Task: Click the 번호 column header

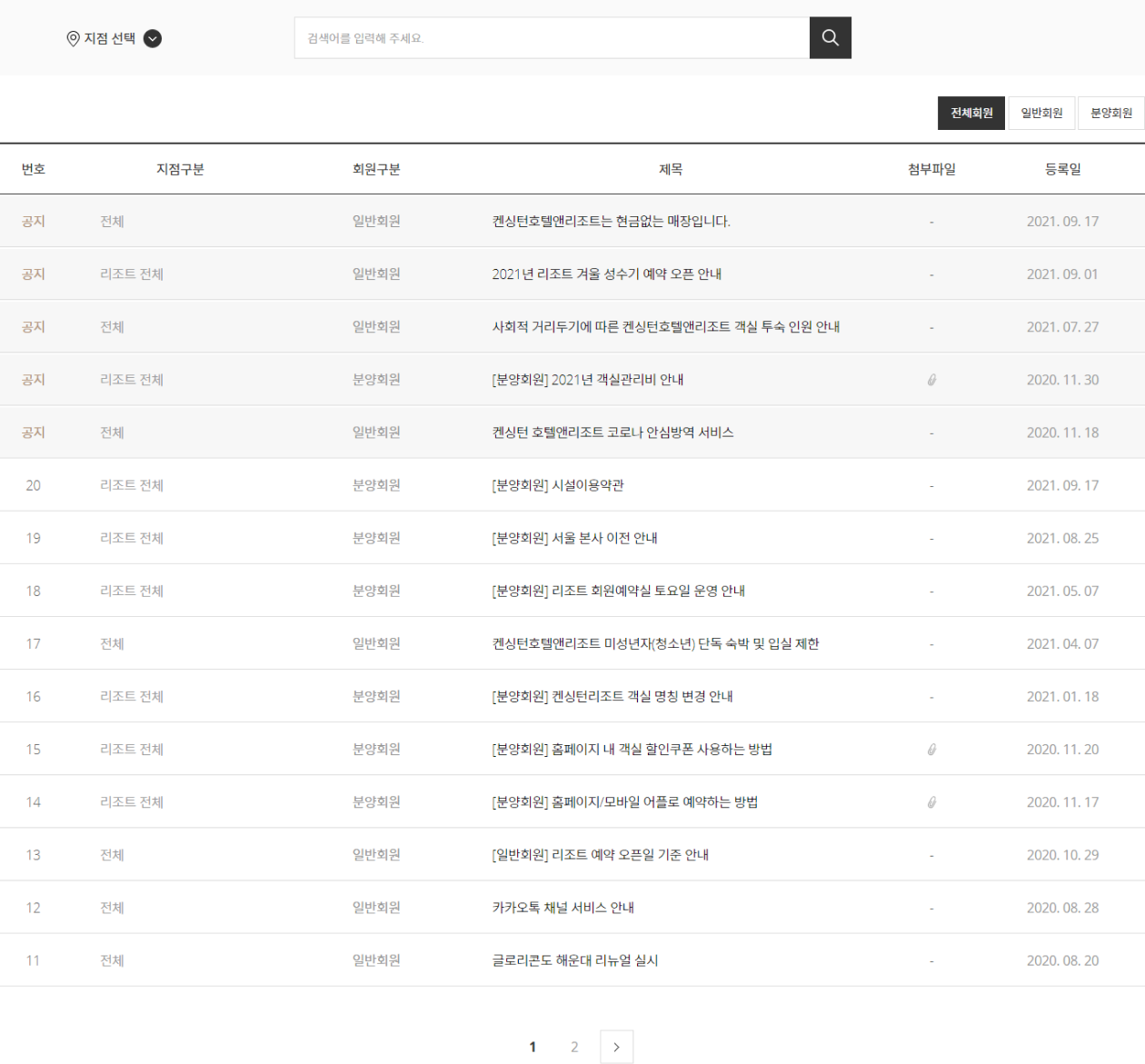Action: click(34, 169)
